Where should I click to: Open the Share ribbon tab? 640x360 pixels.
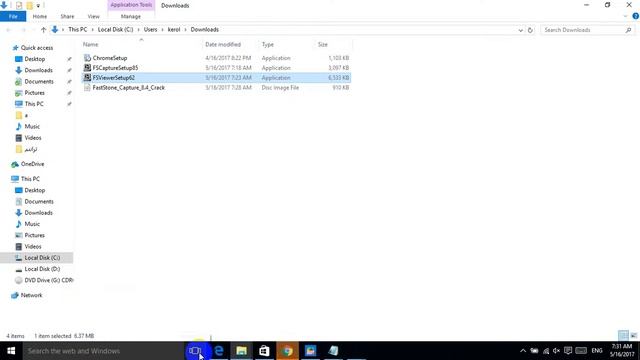click(x=67, y=16)
